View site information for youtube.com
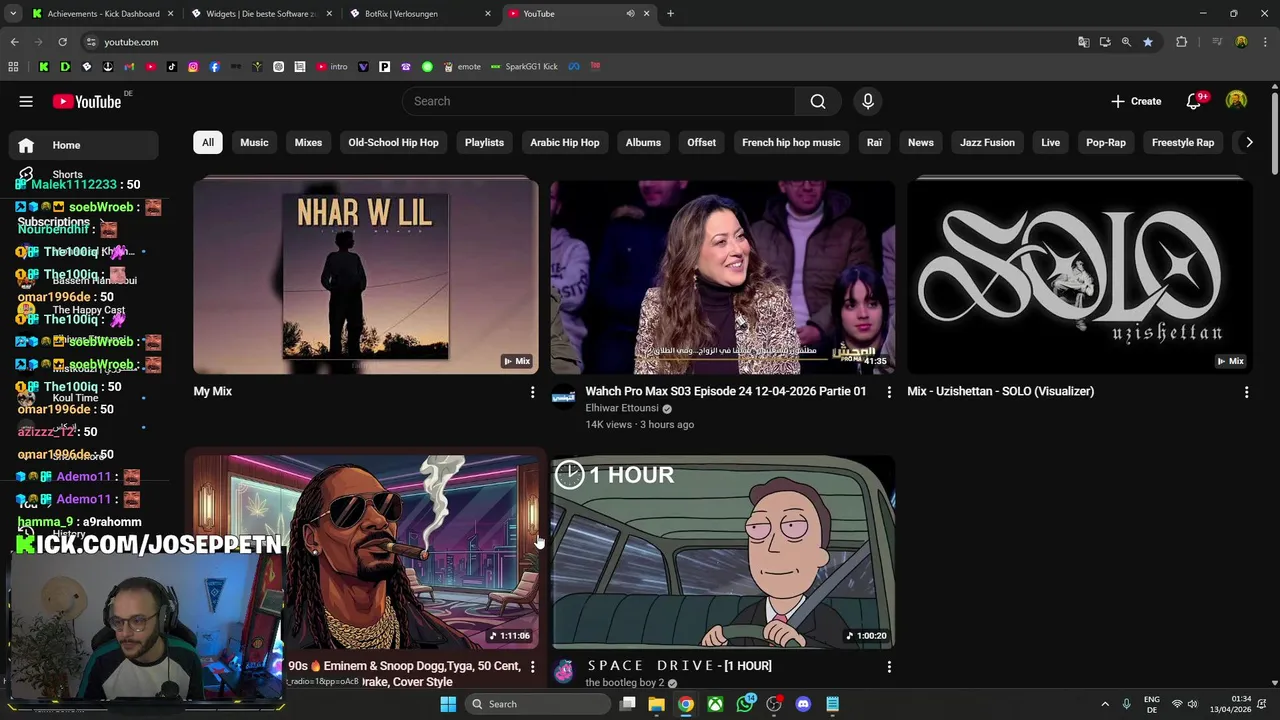The width and height of the screenshot is (1280, 720). coord(91,42)
